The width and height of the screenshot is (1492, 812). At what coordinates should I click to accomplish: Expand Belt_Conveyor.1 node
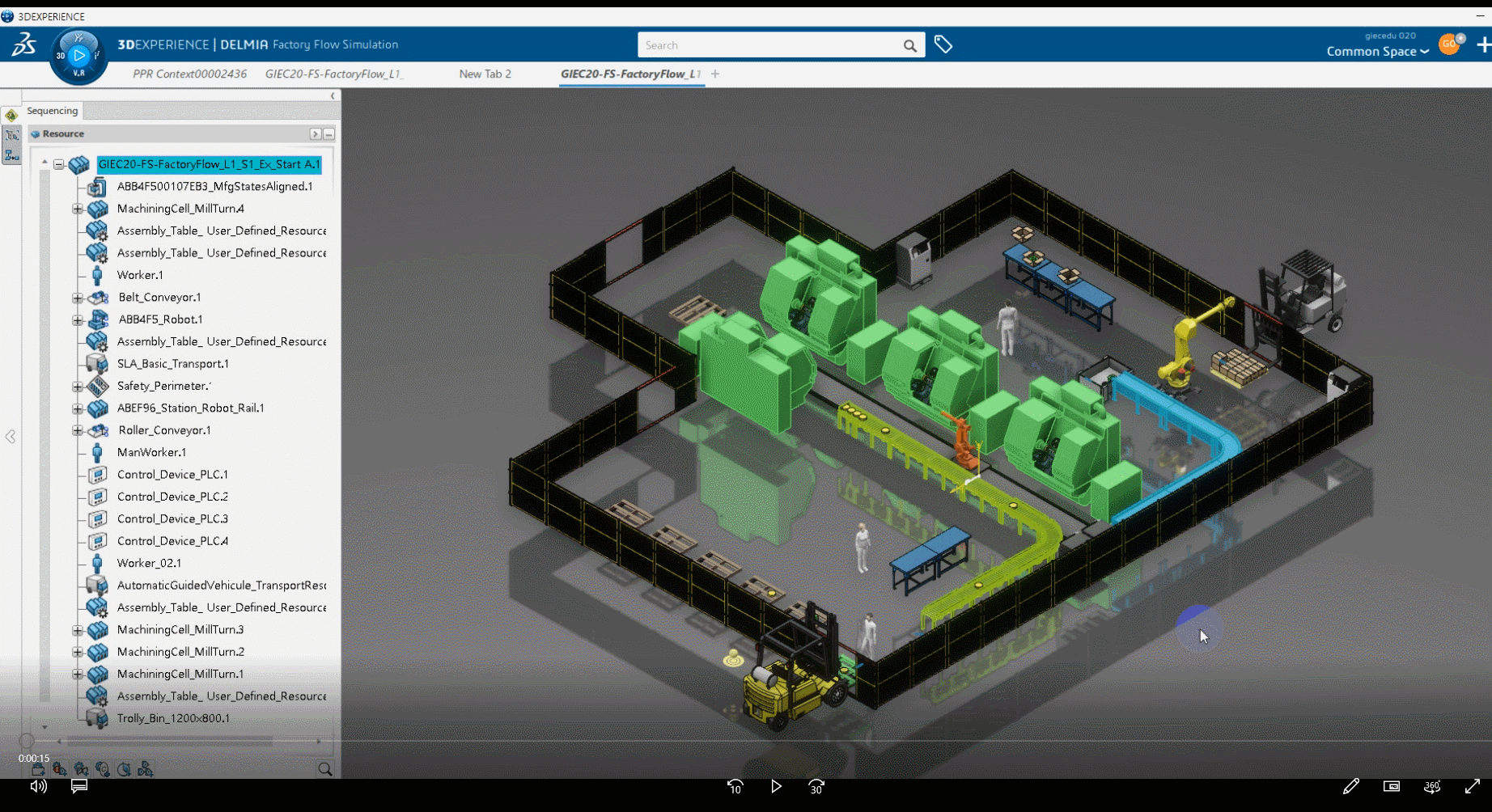pyautogui.click(x=78, y=298)
